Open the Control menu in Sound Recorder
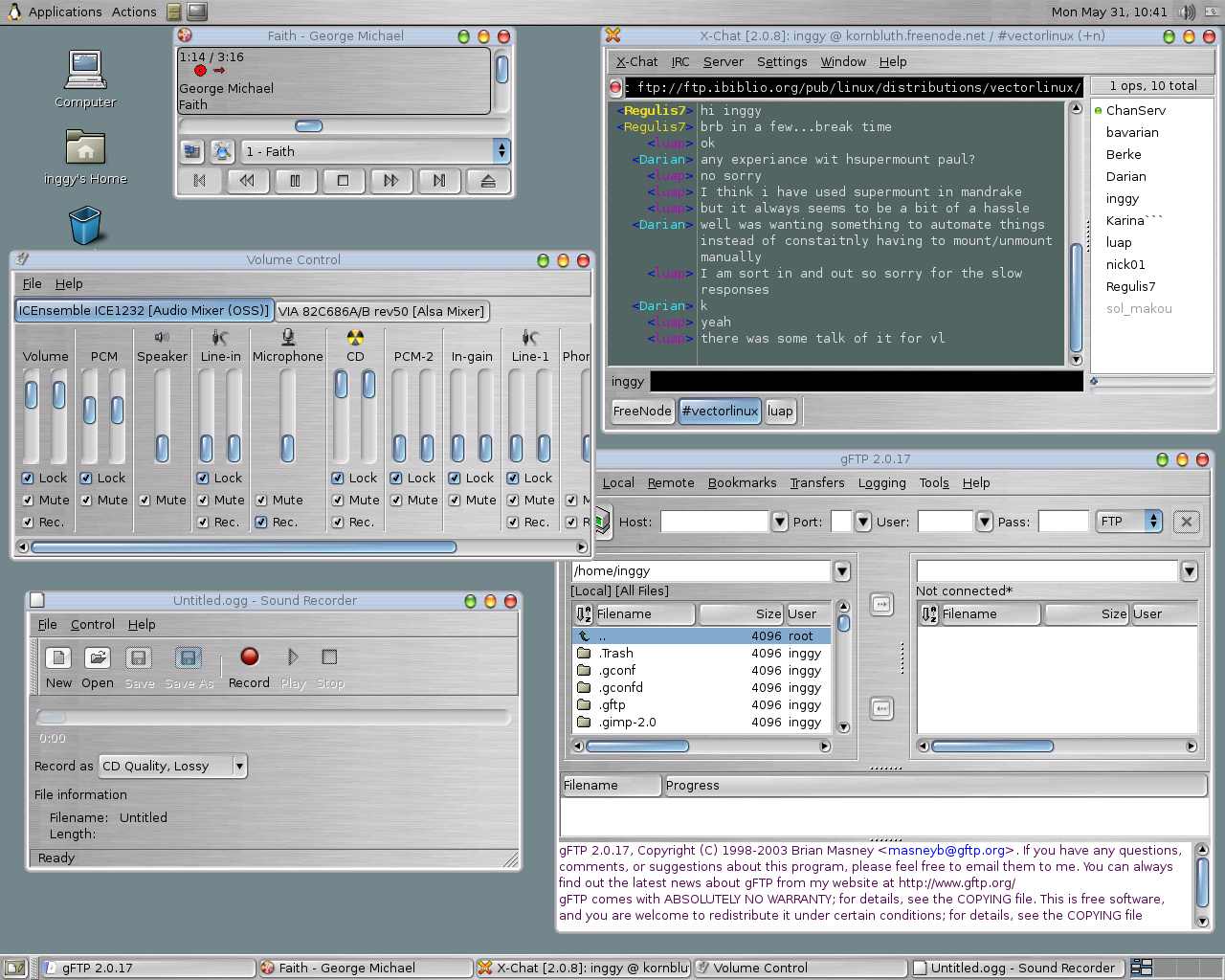The width and height of the screenshot is (1225, 980). [92, 624]
